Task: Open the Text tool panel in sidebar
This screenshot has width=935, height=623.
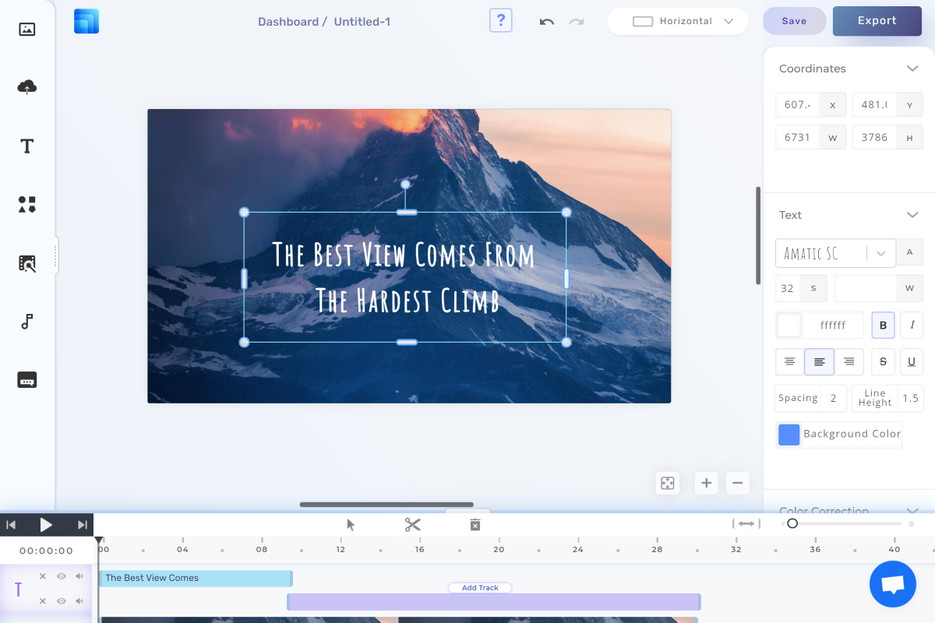Action: pyautogui.click(x=26, y=145)
